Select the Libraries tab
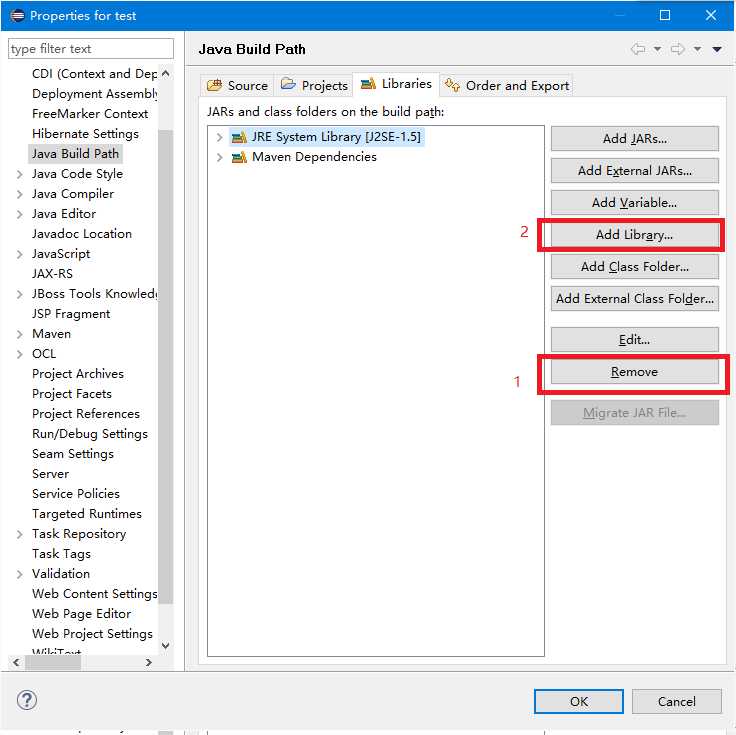This screenshot has height=735, width=736. pos(396,84)
